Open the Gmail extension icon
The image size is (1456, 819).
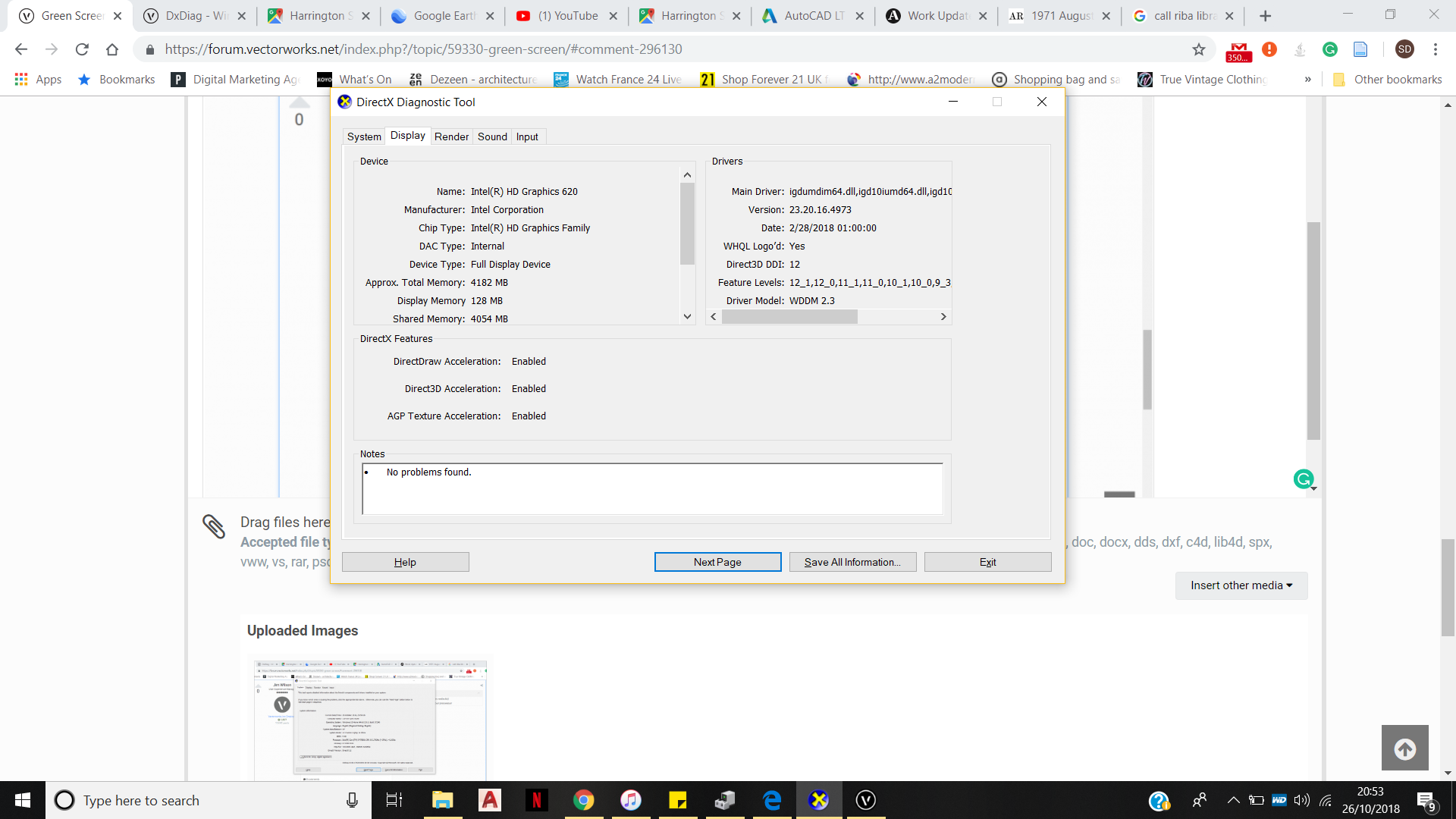pyautogui.click(x=1238, y=50)
